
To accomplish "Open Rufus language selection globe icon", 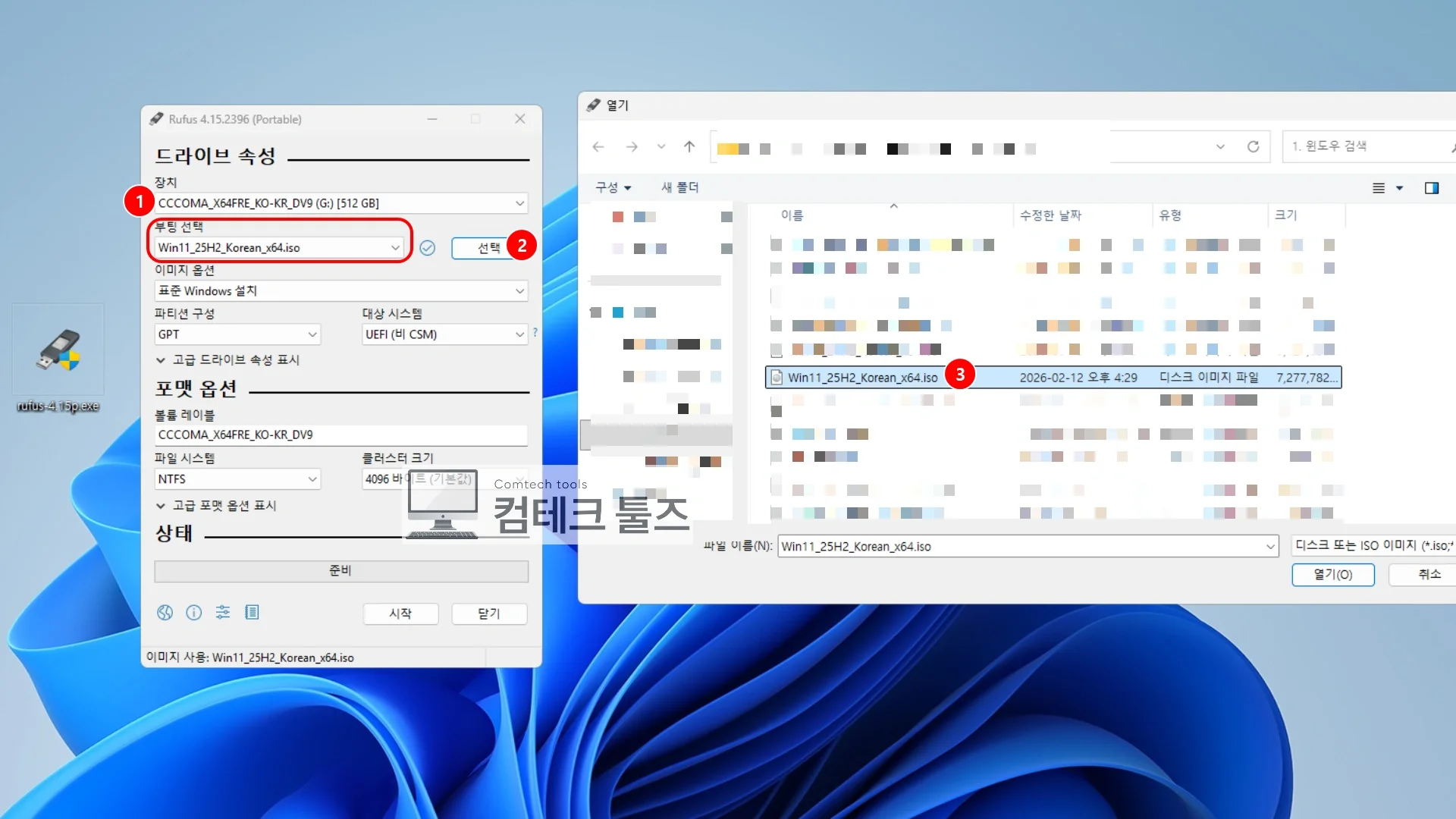I will 165,613.
